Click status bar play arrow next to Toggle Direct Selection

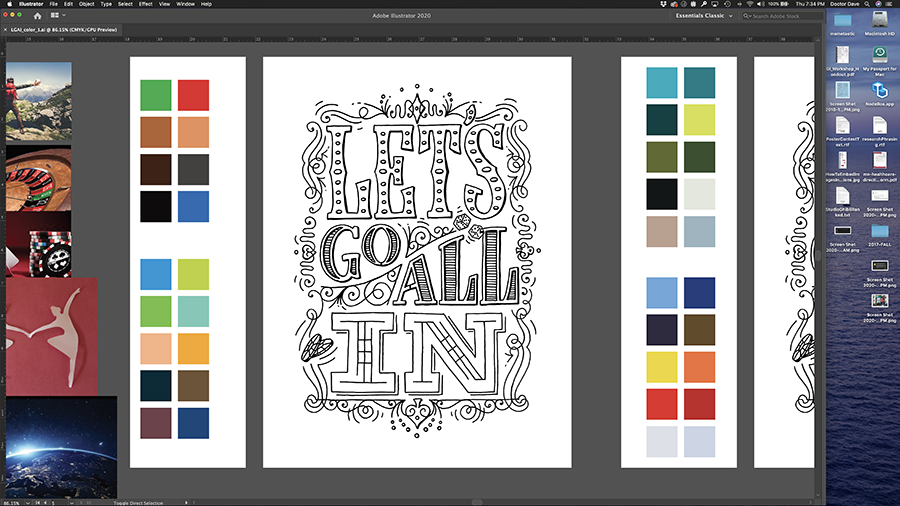click(186, 503)
